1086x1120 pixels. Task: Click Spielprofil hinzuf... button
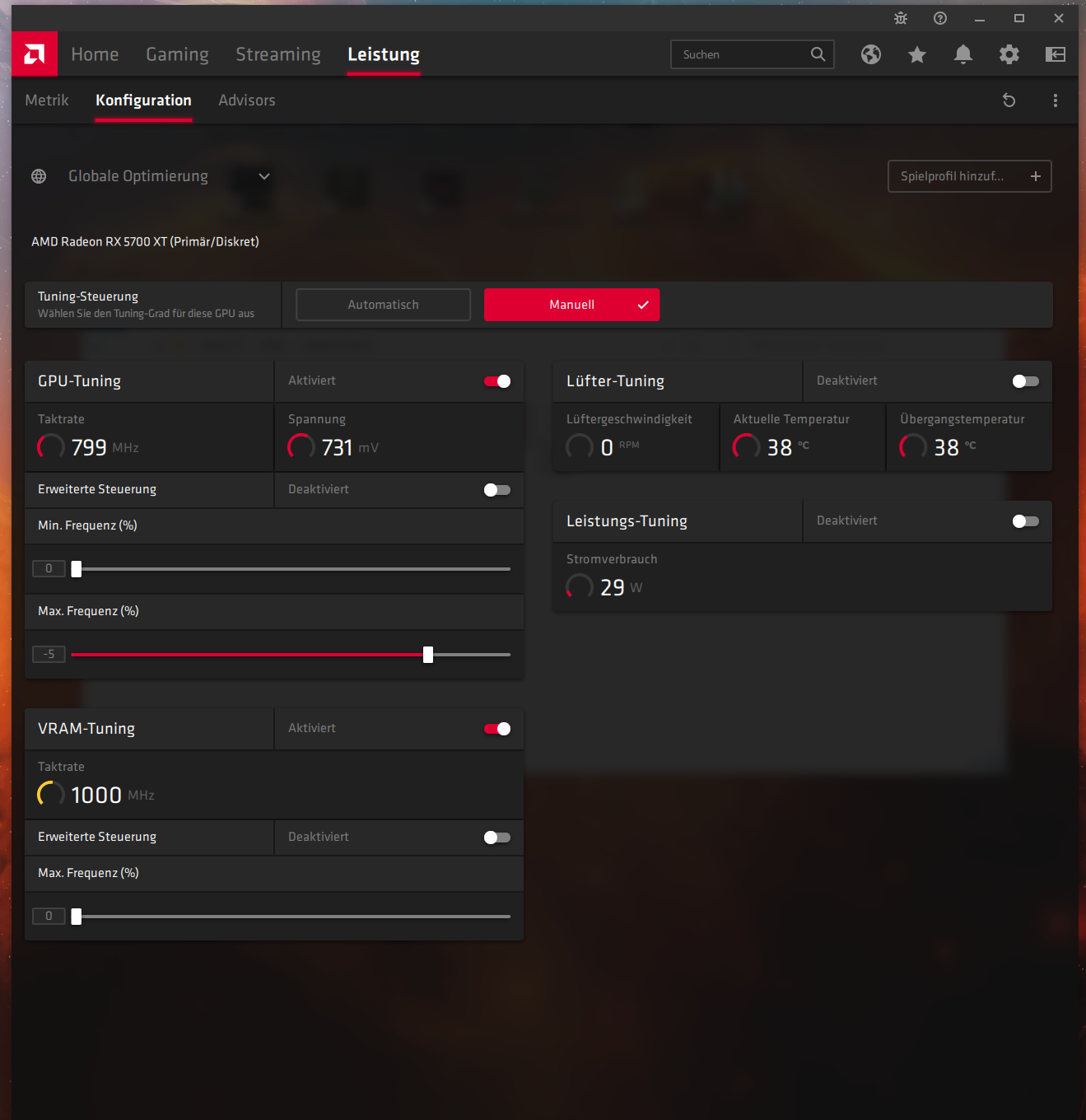pyautogui.click(x=970, y=176)
